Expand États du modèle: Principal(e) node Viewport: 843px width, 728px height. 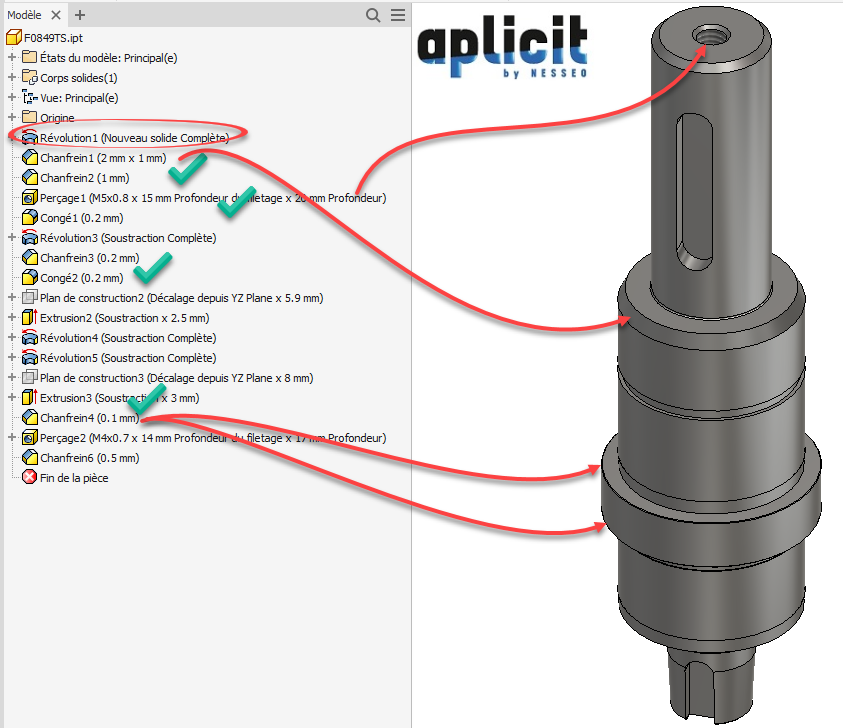[x=12, y=57]
